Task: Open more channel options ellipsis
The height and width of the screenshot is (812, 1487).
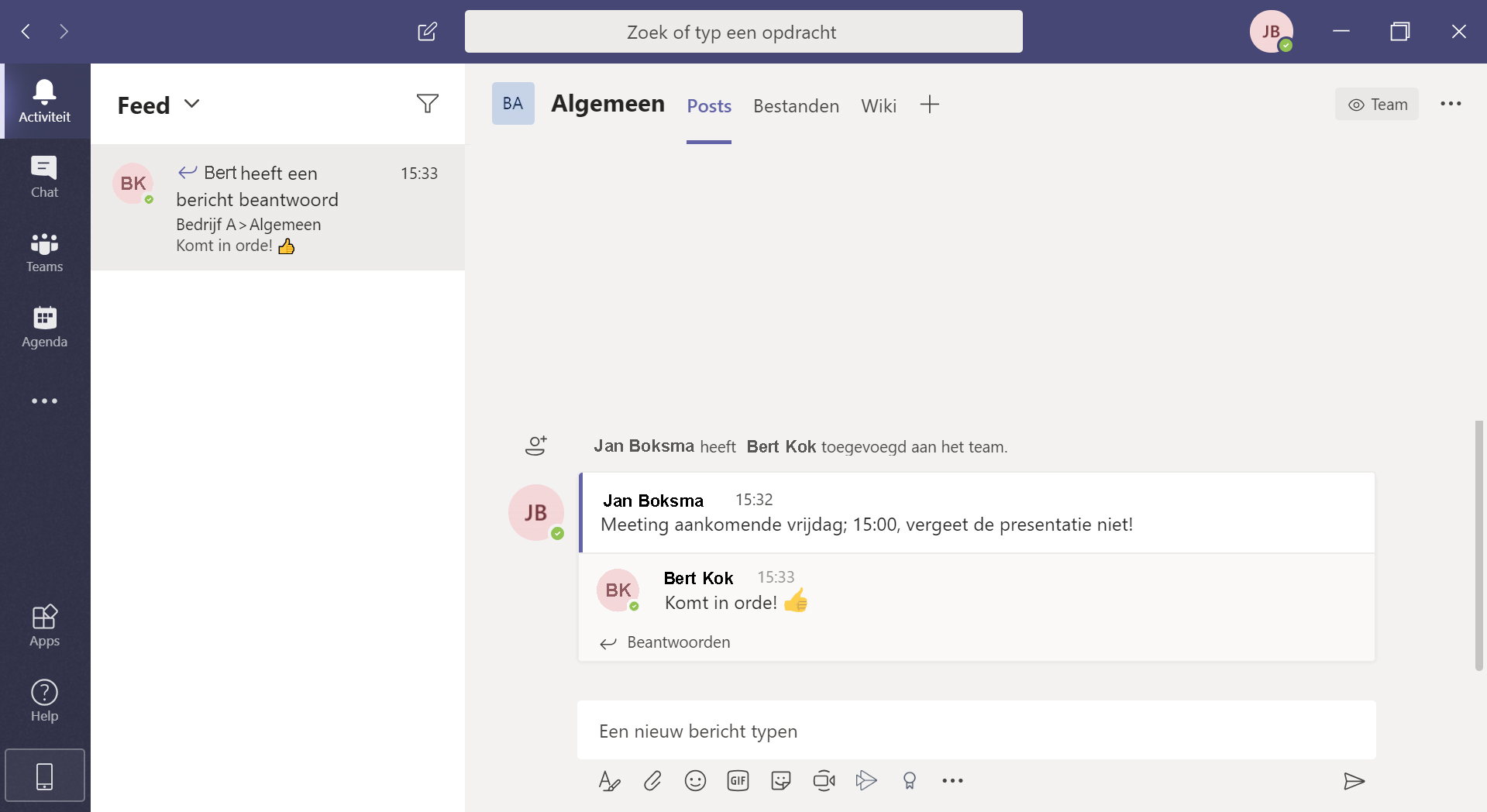Action: click(x=1451, y=104)
